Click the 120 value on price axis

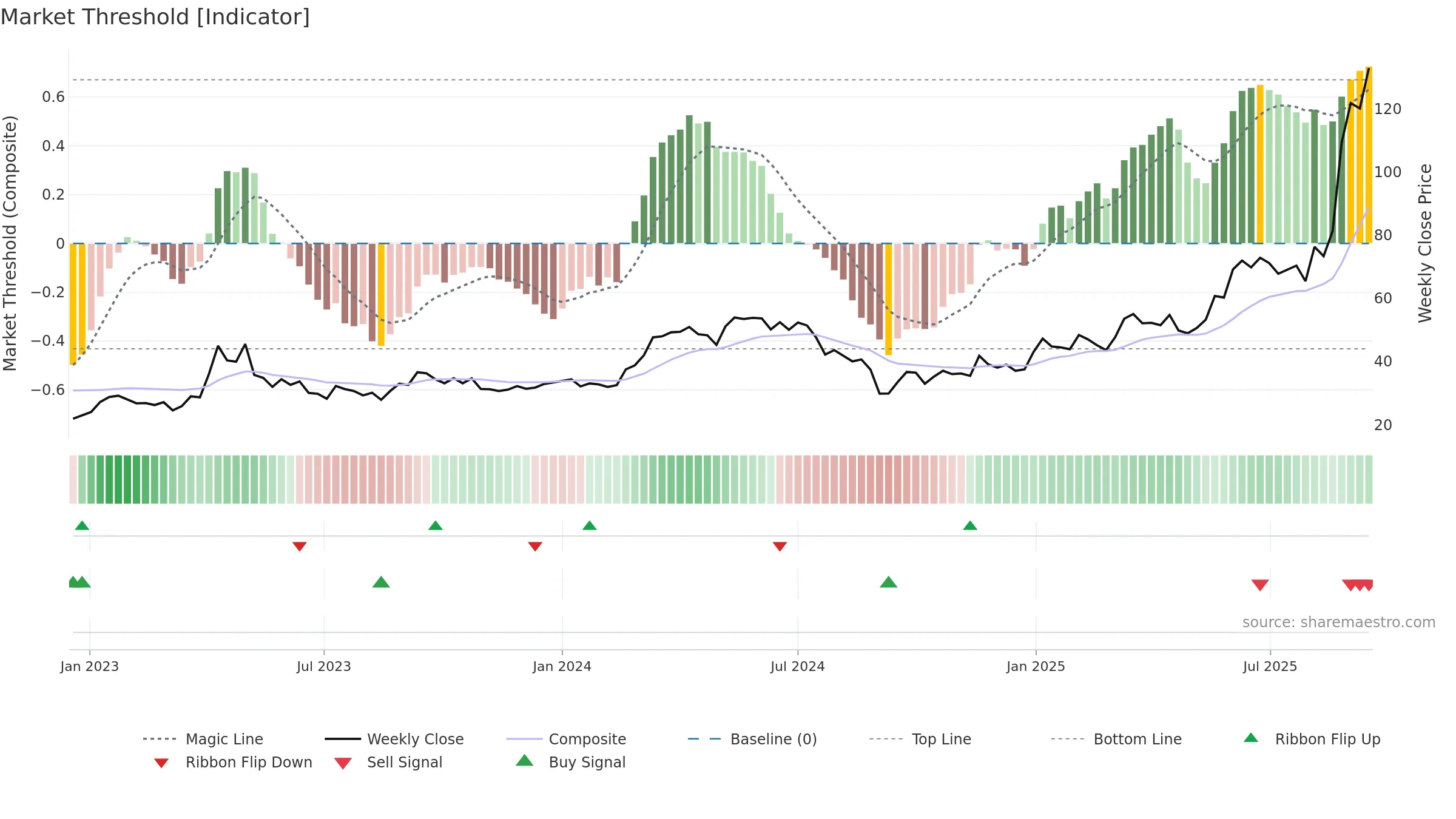(1388, 109)
